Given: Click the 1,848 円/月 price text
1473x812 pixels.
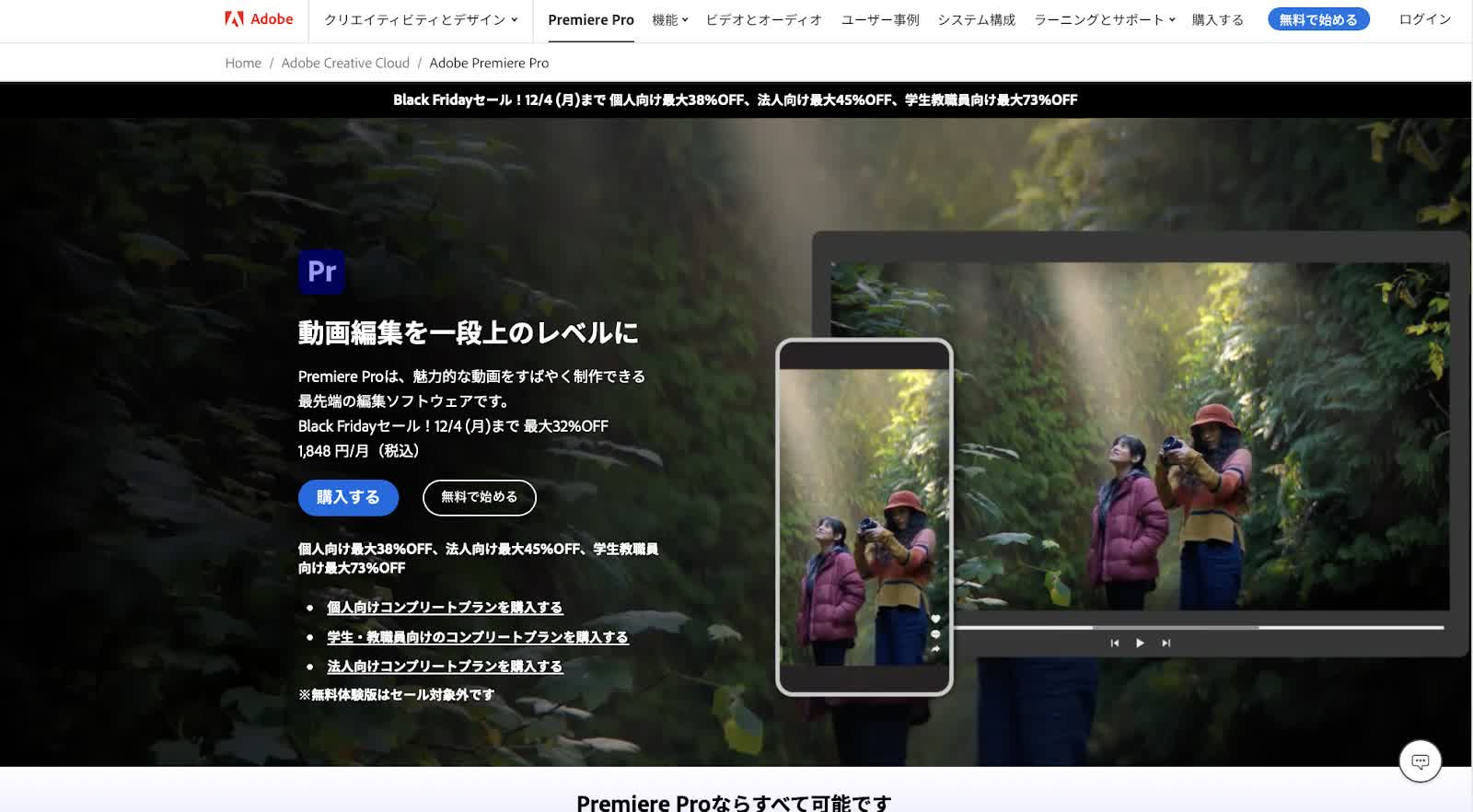Looking at the screenshot, I should pos(359,451).
